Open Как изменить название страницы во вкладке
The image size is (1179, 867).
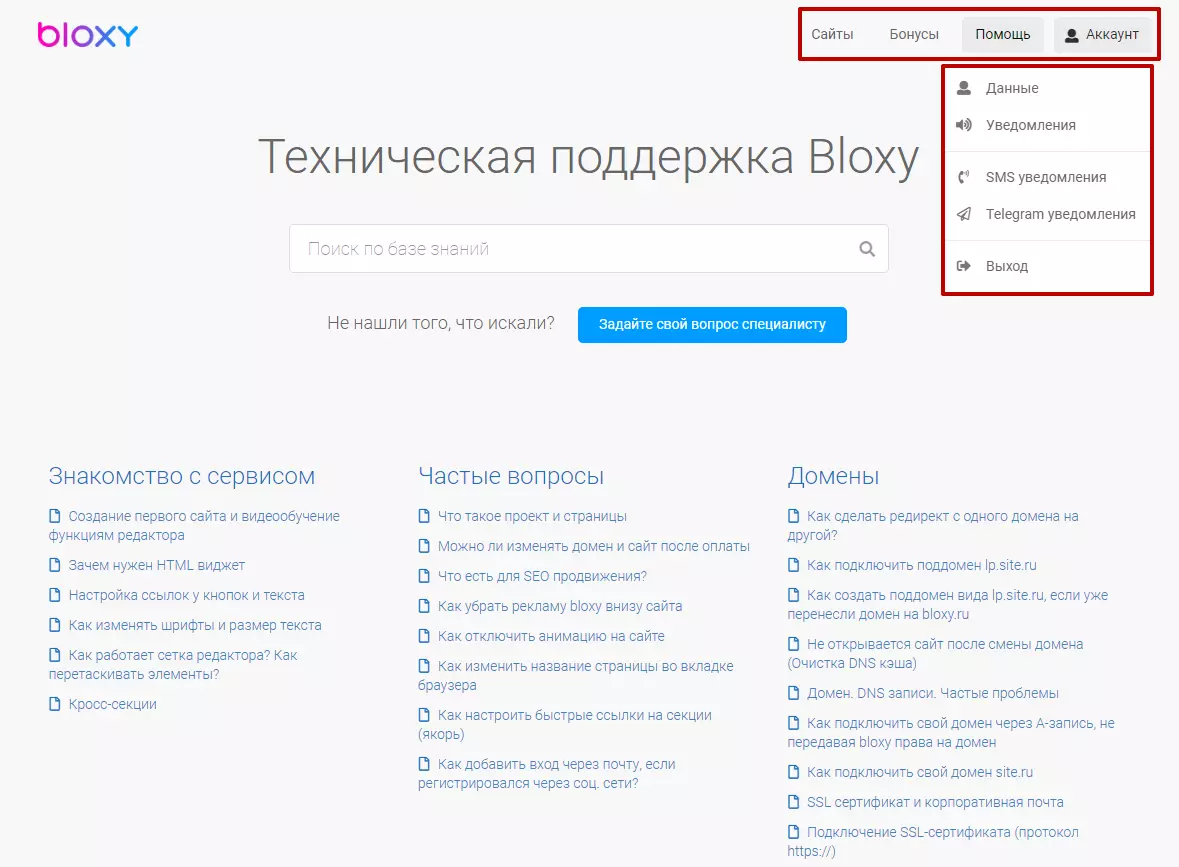pos(576,675)
